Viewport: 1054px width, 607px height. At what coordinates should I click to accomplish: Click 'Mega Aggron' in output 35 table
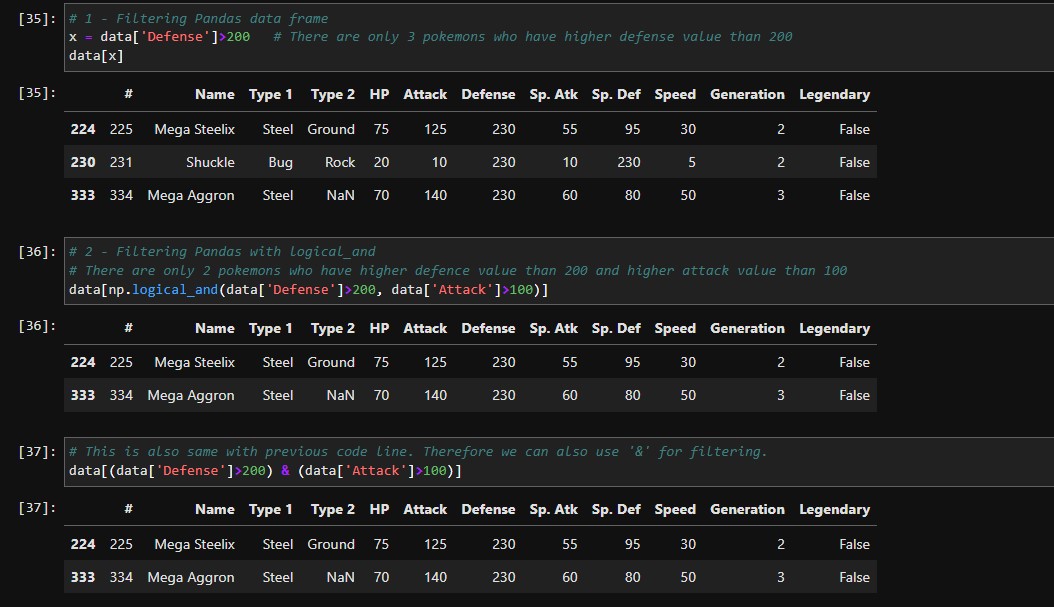(191, 196)
